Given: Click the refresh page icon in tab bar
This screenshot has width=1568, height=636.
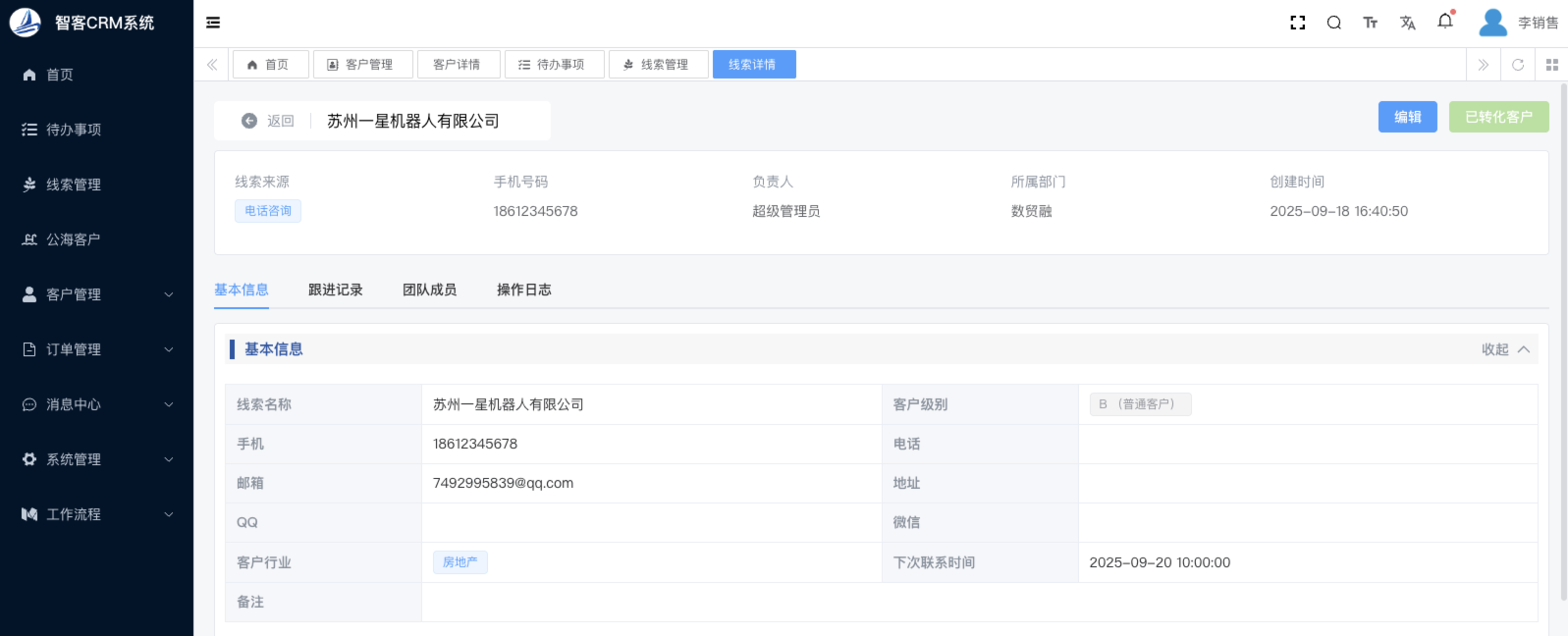Looking at the screenshot, I should (x=1517, y=65).
